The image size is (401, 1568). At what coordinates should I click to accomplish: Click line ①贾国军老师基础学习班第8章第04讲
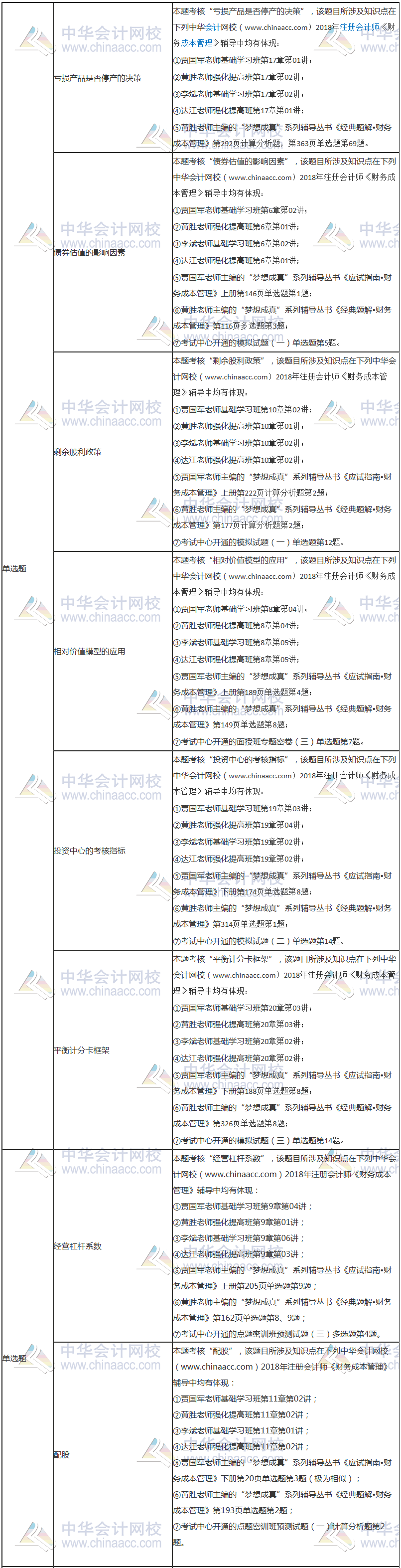[241, 609]
